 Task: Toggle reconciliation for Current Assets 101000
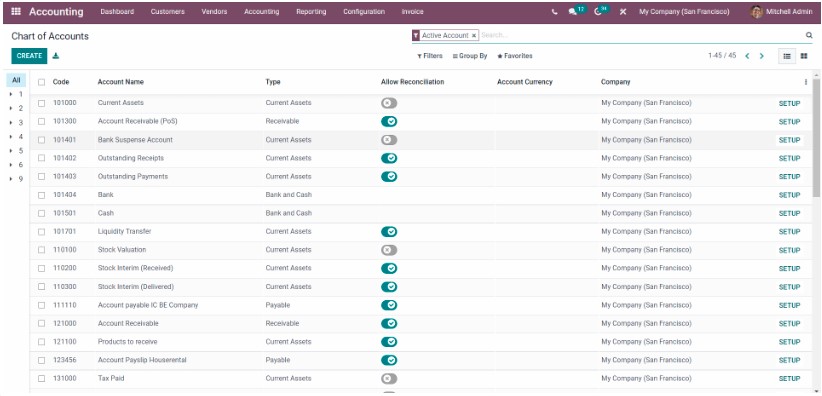pyautogui.click(x=389, y=103)
